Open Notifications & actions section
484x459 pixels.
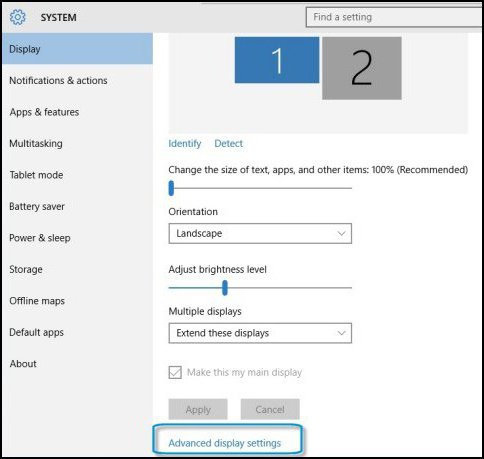(x=58, y=80)
